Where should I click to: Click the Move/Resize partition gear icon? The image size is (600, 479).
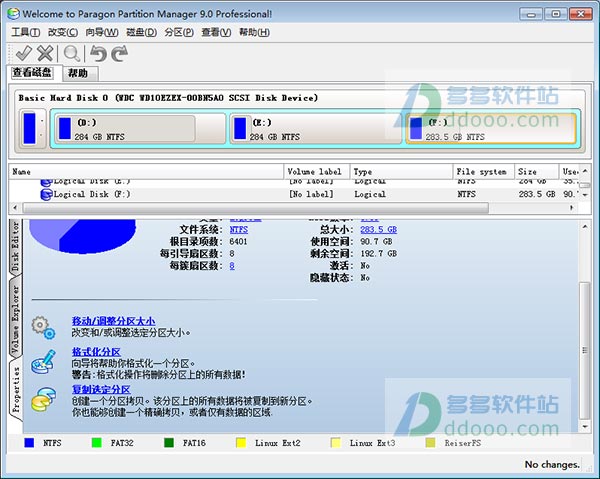[x=44, y=328]
